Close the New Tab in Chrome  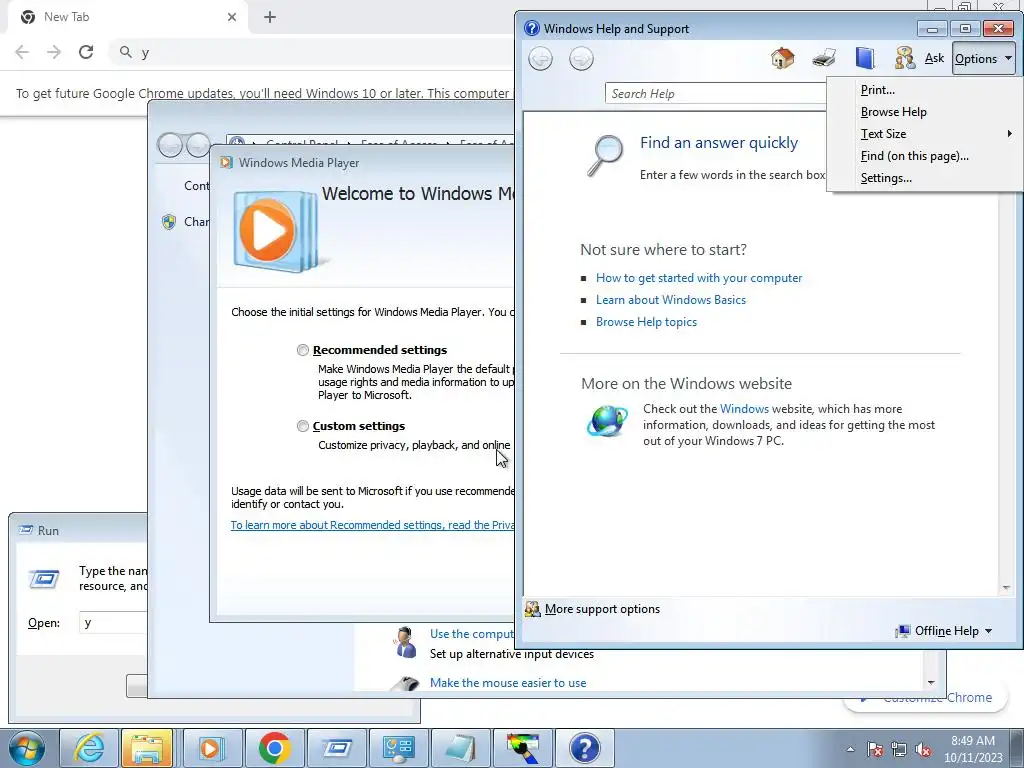pyautogui.click(x=232, y=17)
